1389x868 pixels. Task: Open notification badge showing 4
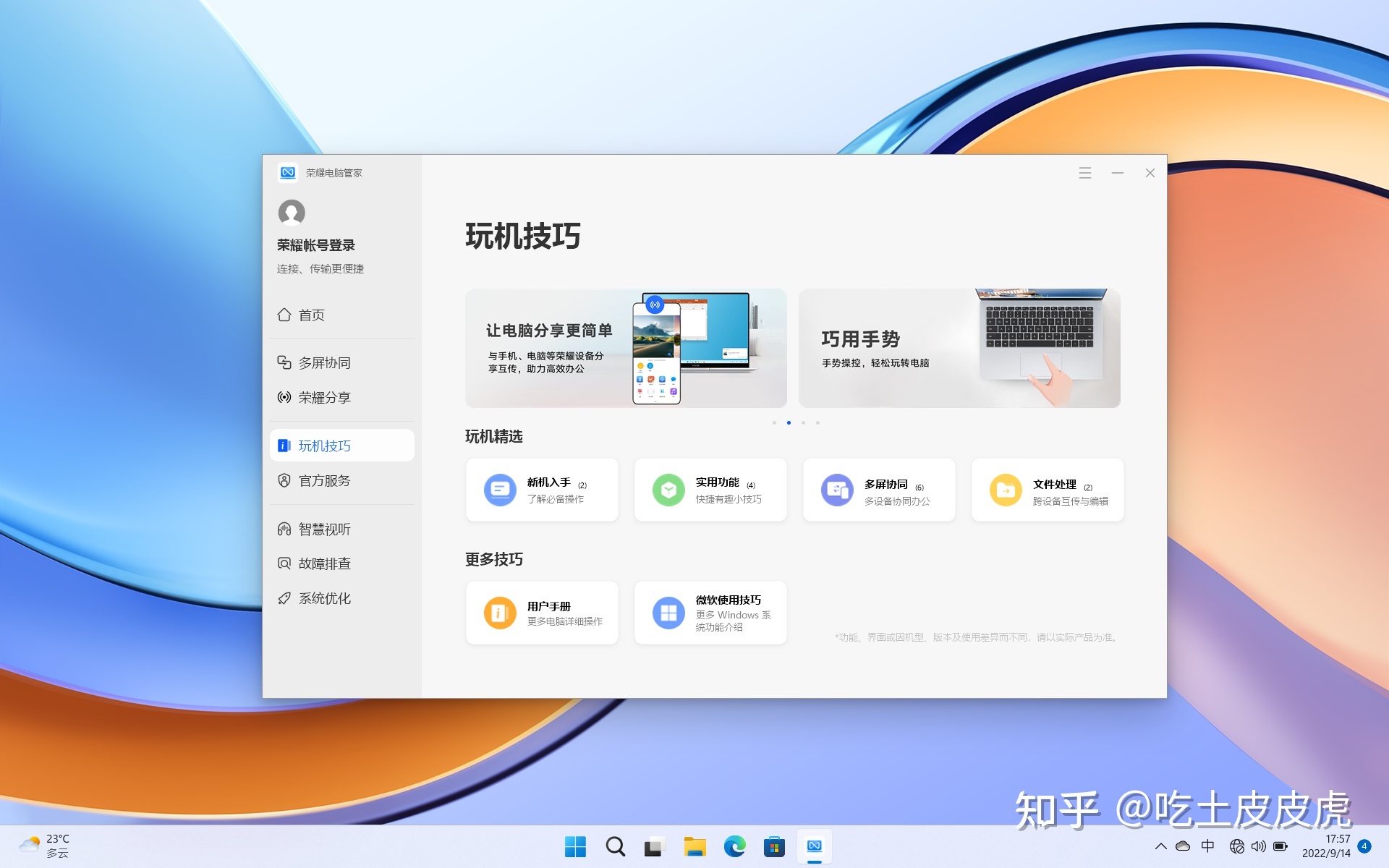[1364, 846]
